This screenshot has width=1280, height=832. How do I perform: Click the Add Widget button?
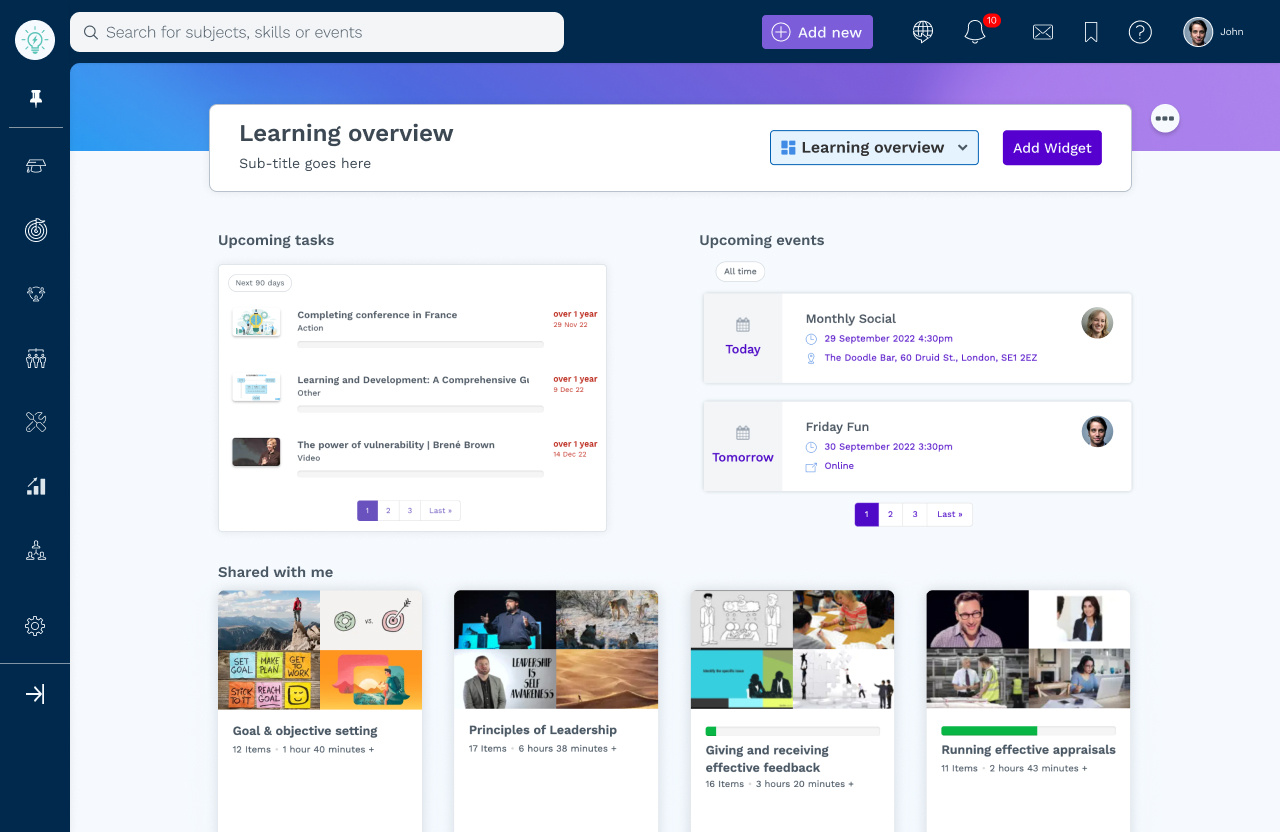pyautogui.click(x=1051, y=147)
